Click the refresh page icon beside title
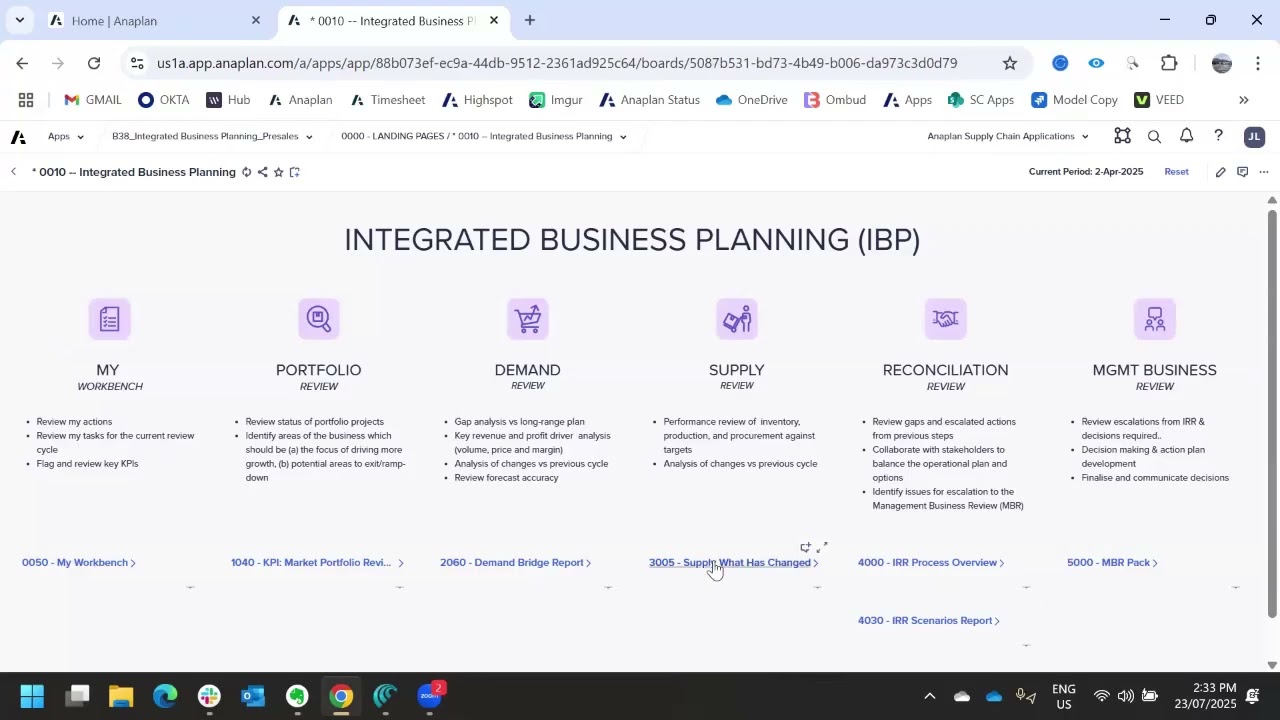Image resolution: width=1280 pixels, height=720 pixels. point(246,172)
